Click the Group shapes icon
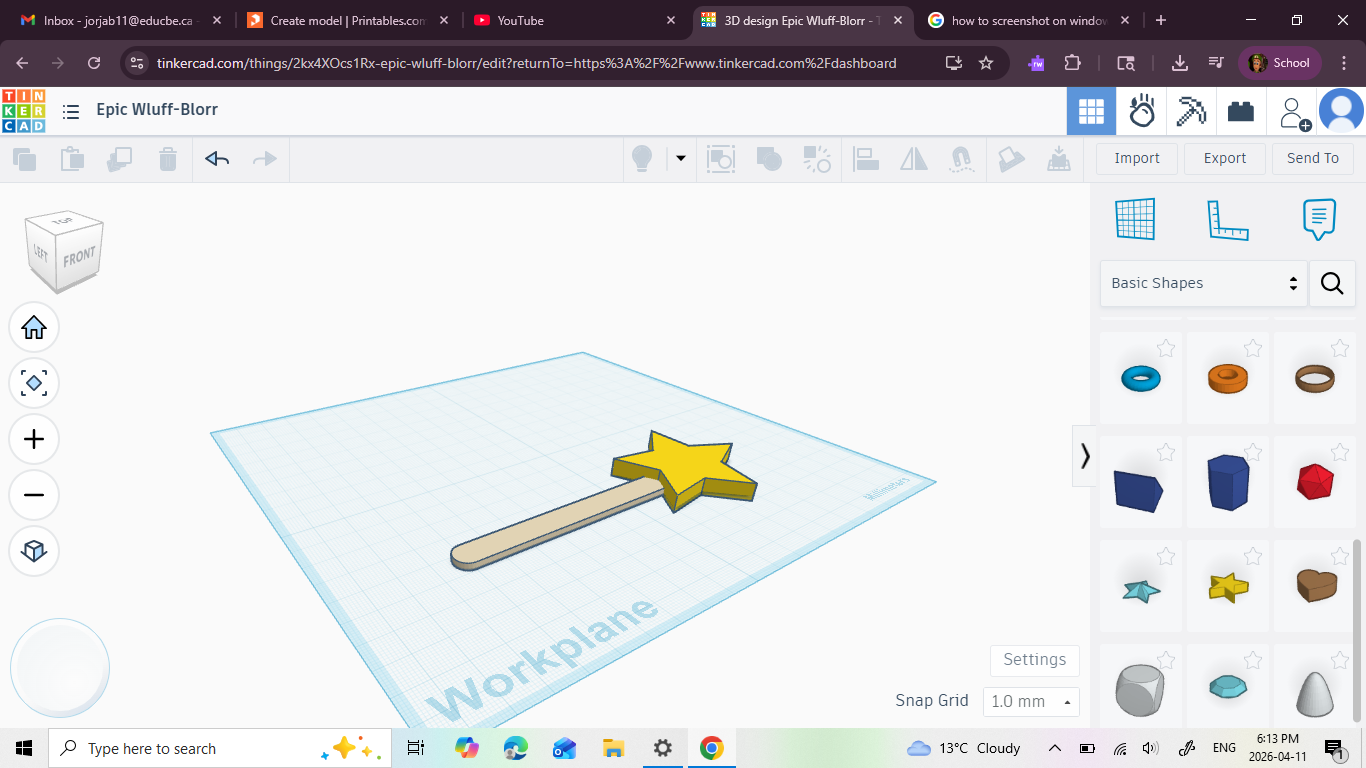This screenshot has height=768, width=1366. click(768, 158)
